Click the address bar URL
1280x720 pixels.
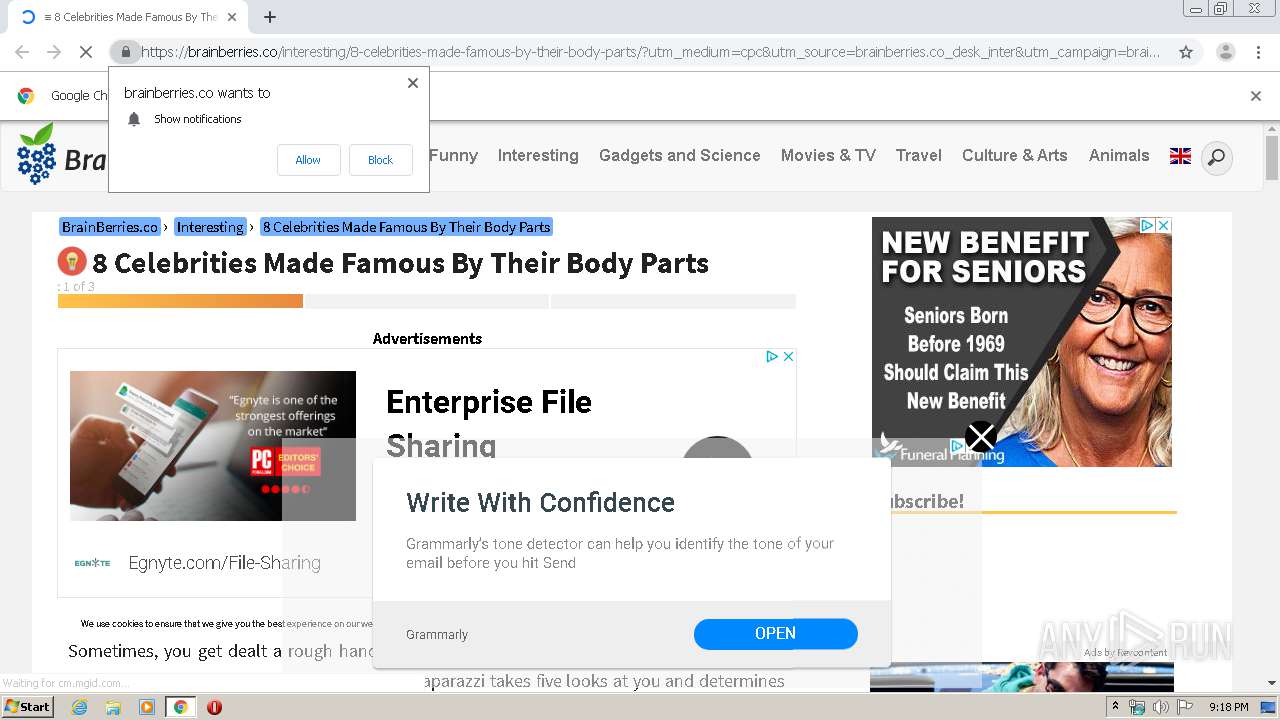(x=650, y=52)
